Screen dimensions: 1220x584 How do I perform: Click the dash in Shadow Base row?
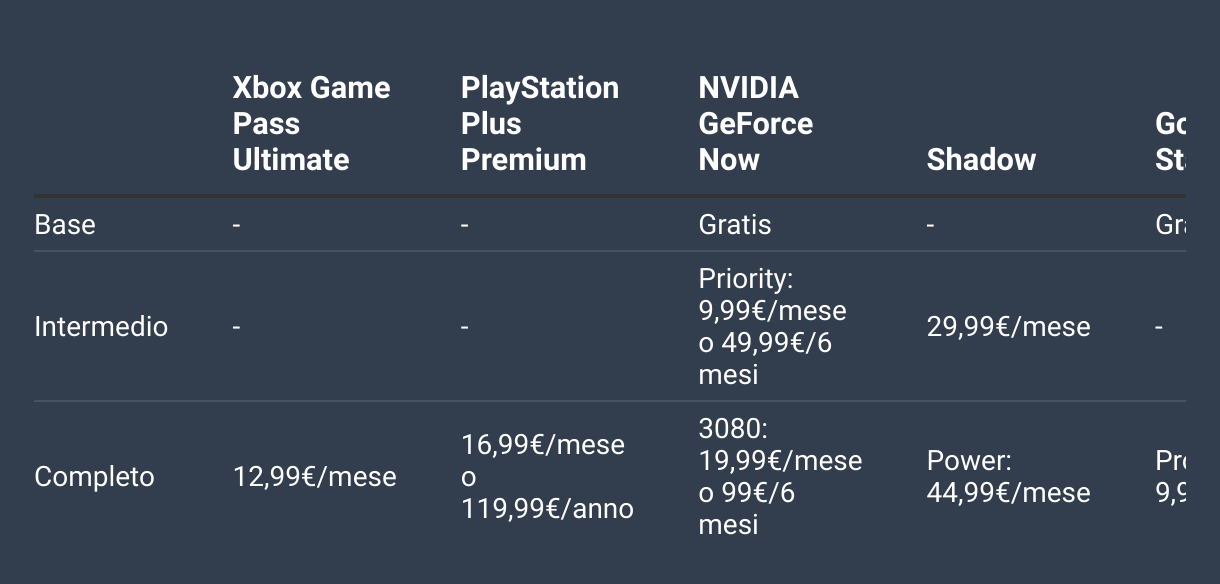[931, 225]
